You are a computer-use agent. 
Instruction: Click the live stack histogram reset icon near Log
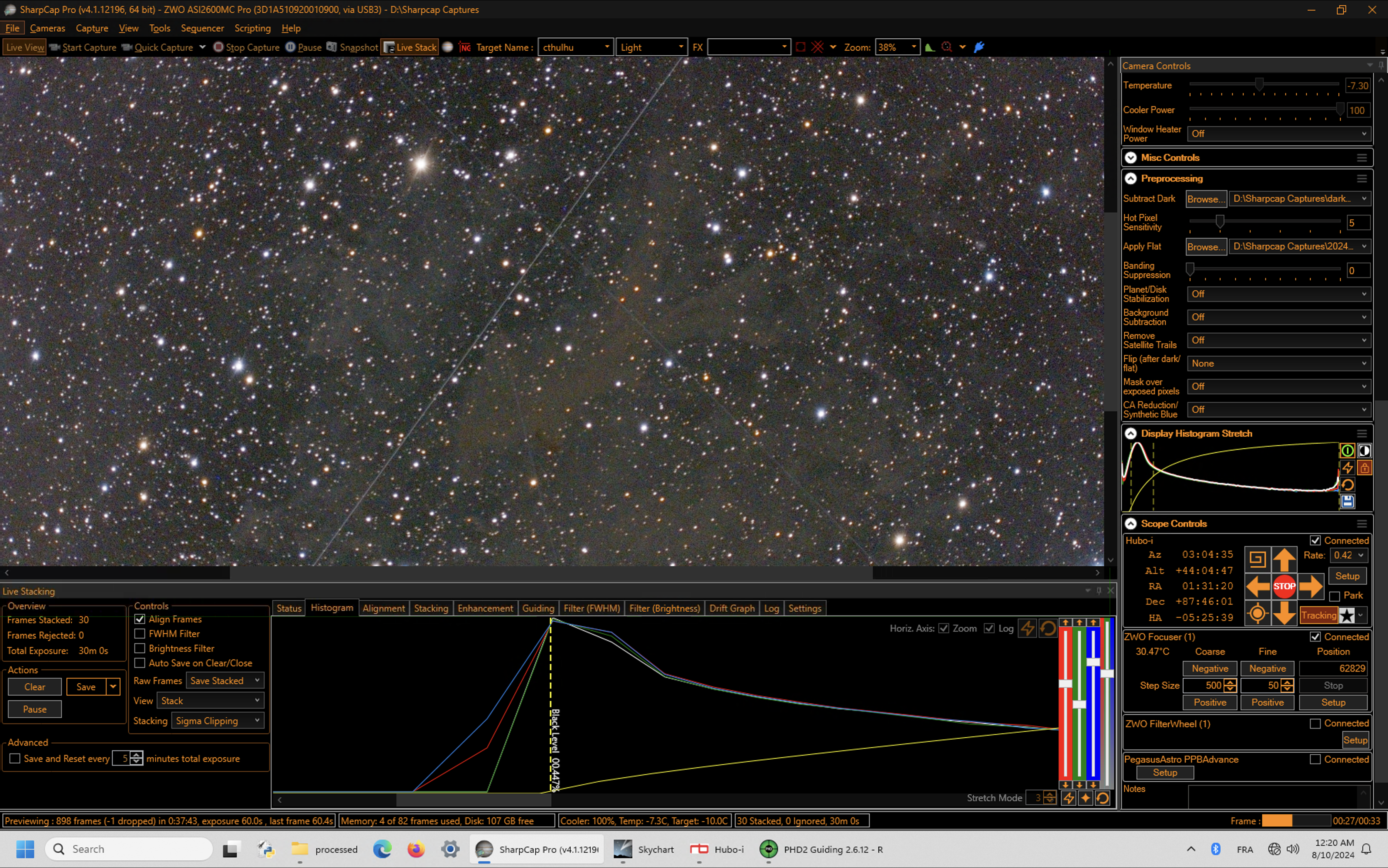click(x=1048, y=629)
